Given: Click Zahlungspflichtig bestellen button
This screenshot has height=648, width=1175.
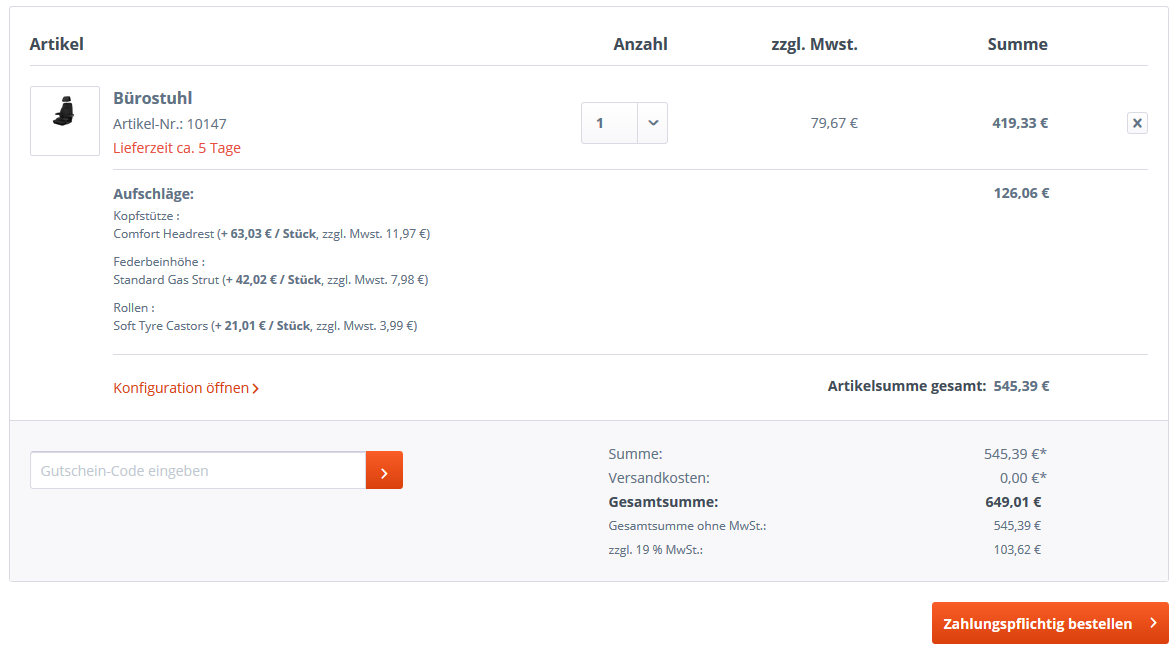Looking at the screenshot, I should click(x=1050, y=623).
